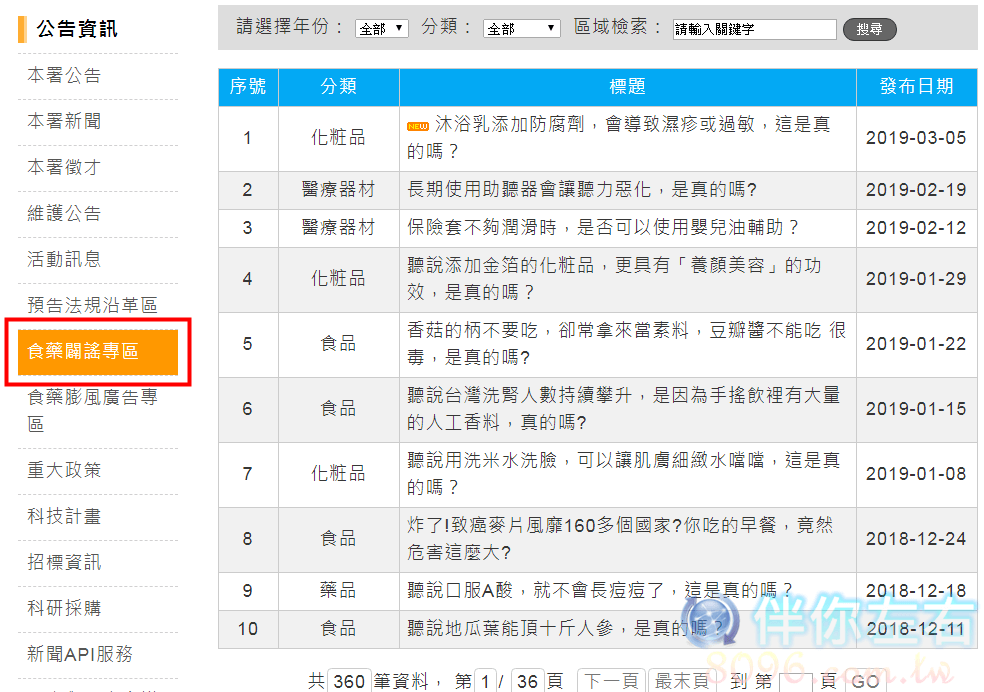
Task: Select the highlighted 食藥闢謠專區 menu item
Action: pos(98,352)
